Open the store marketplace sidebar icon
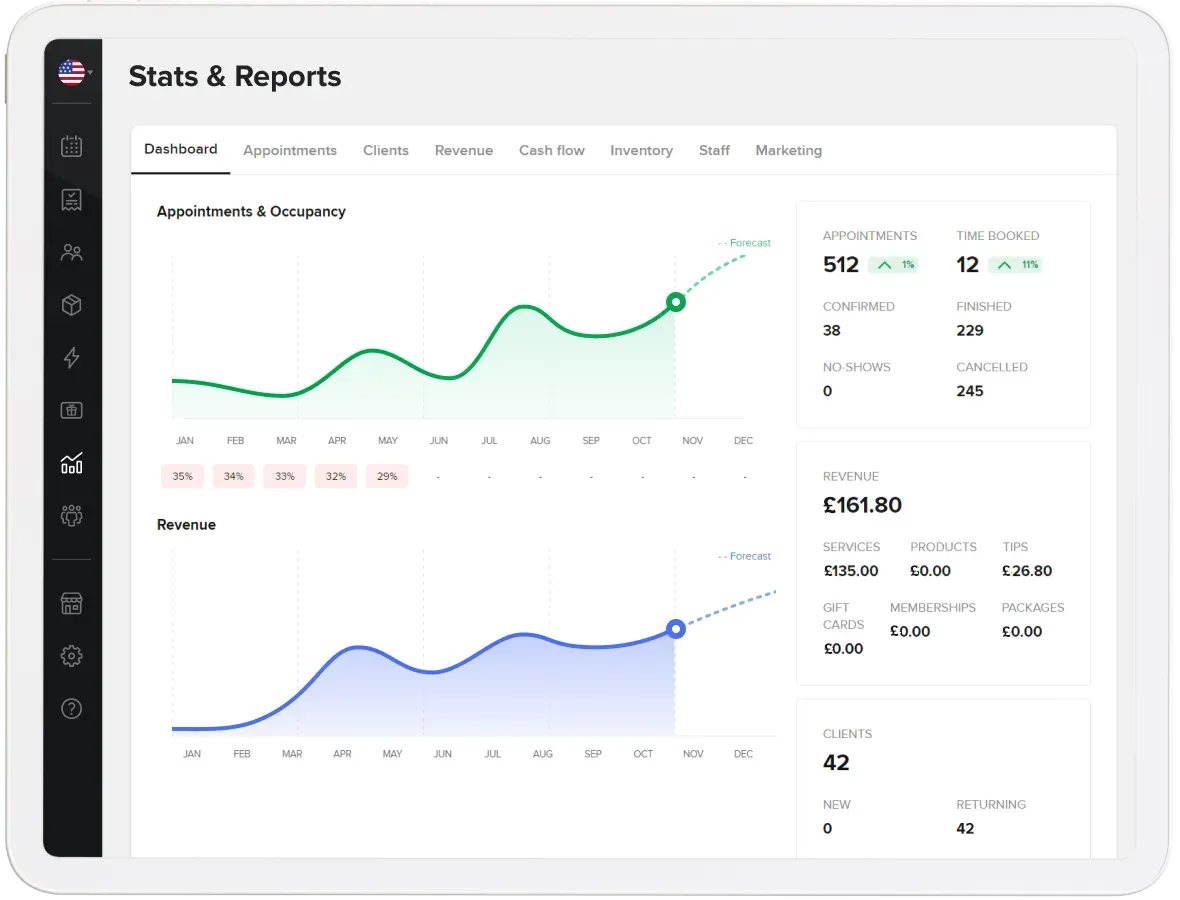This screenshot has height=900, width=1180. (x=72, y=604)
